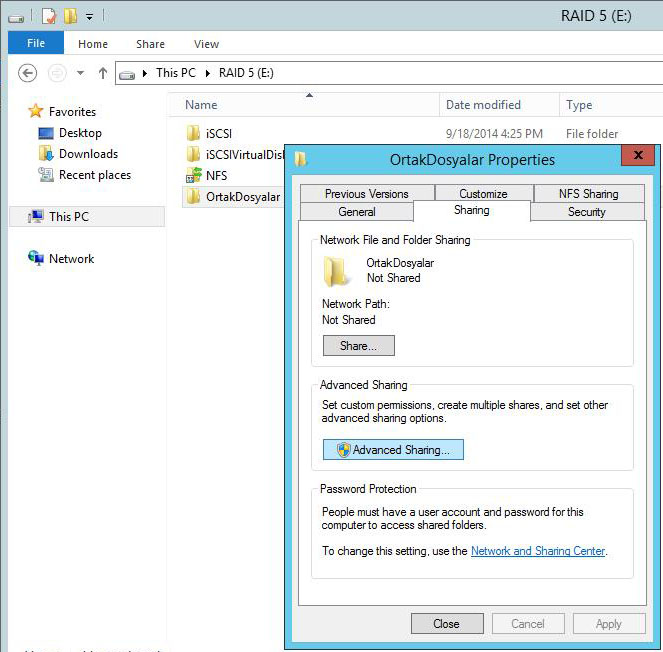Viewport: 663px width, 652px height.
Task: Open Downloads in the navigation pane
Action: click(x=87, y=154)
